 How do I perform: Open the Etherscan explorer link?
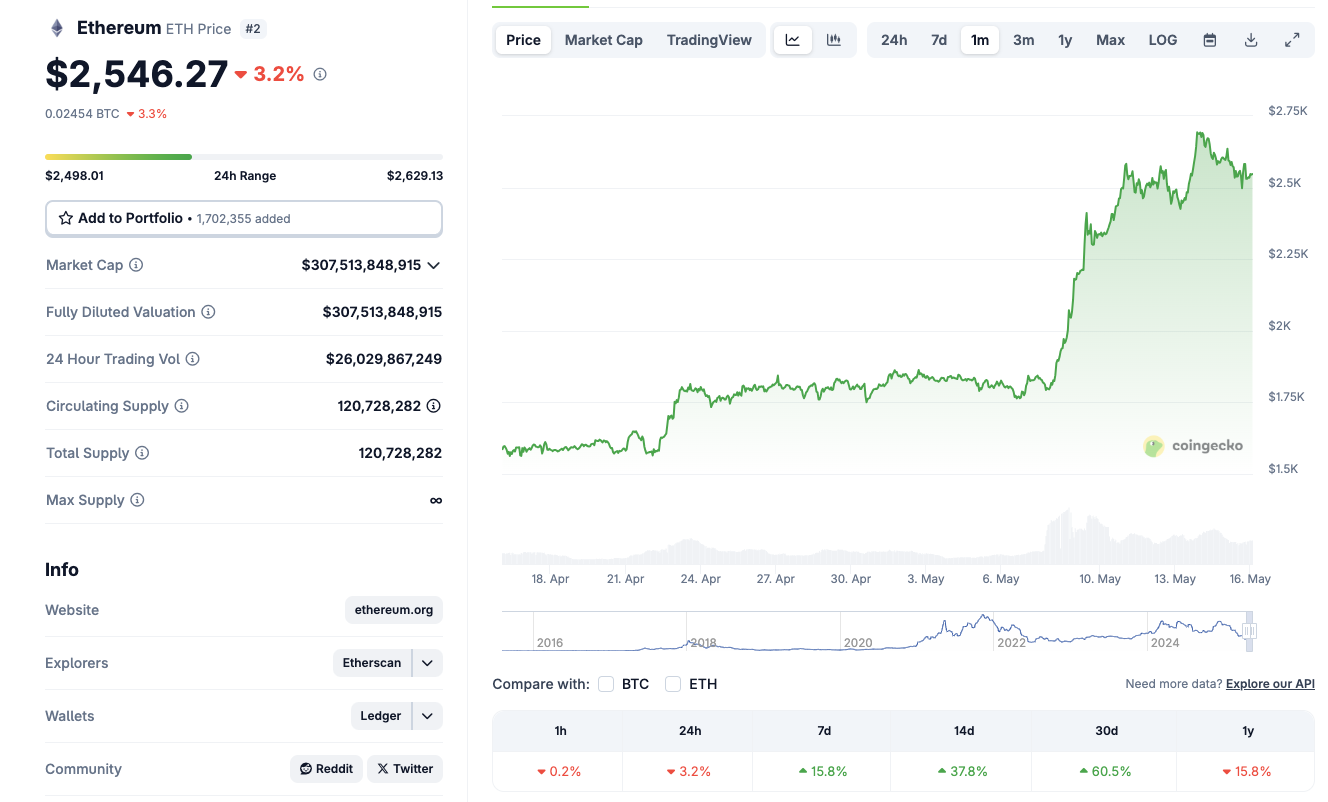click(x=372, y=663)
